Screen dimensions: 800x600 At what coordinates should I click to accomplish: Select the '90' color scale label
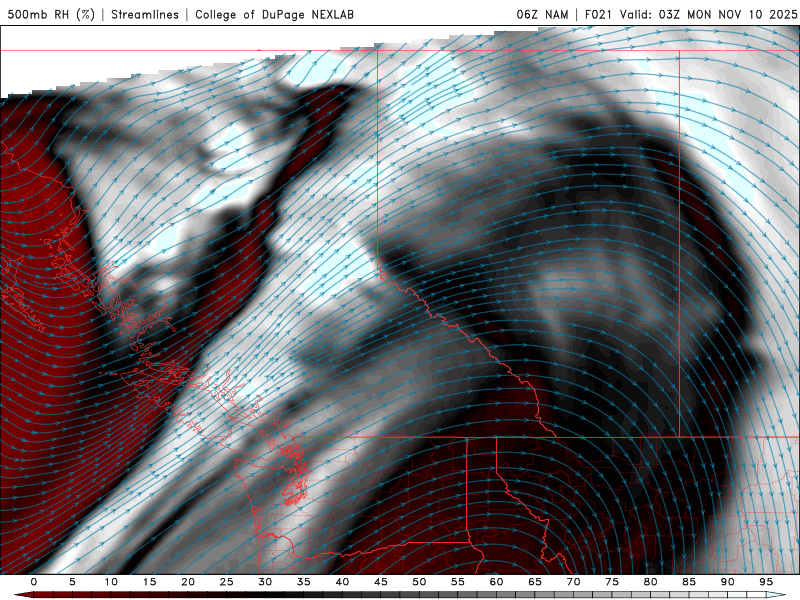pos(727,582)
